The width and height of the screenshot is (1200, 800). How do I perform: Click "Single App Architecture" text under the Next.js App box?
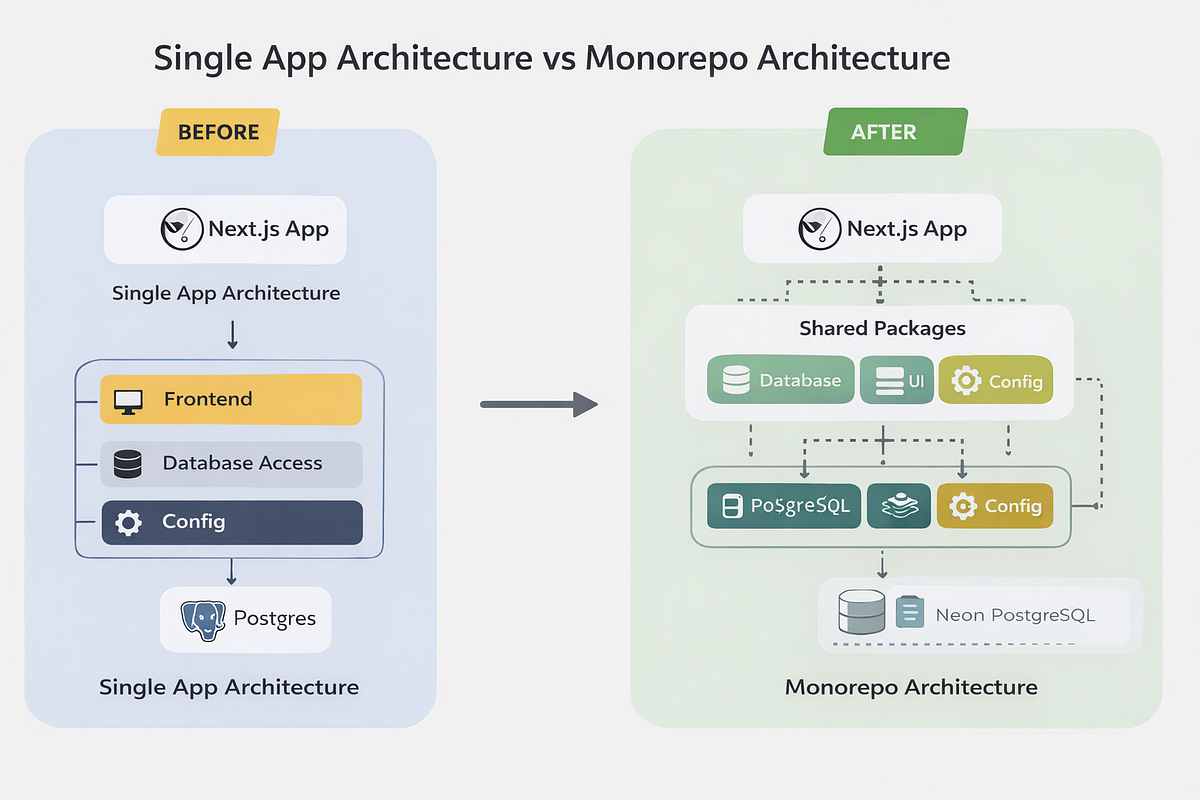click(226, 293)
